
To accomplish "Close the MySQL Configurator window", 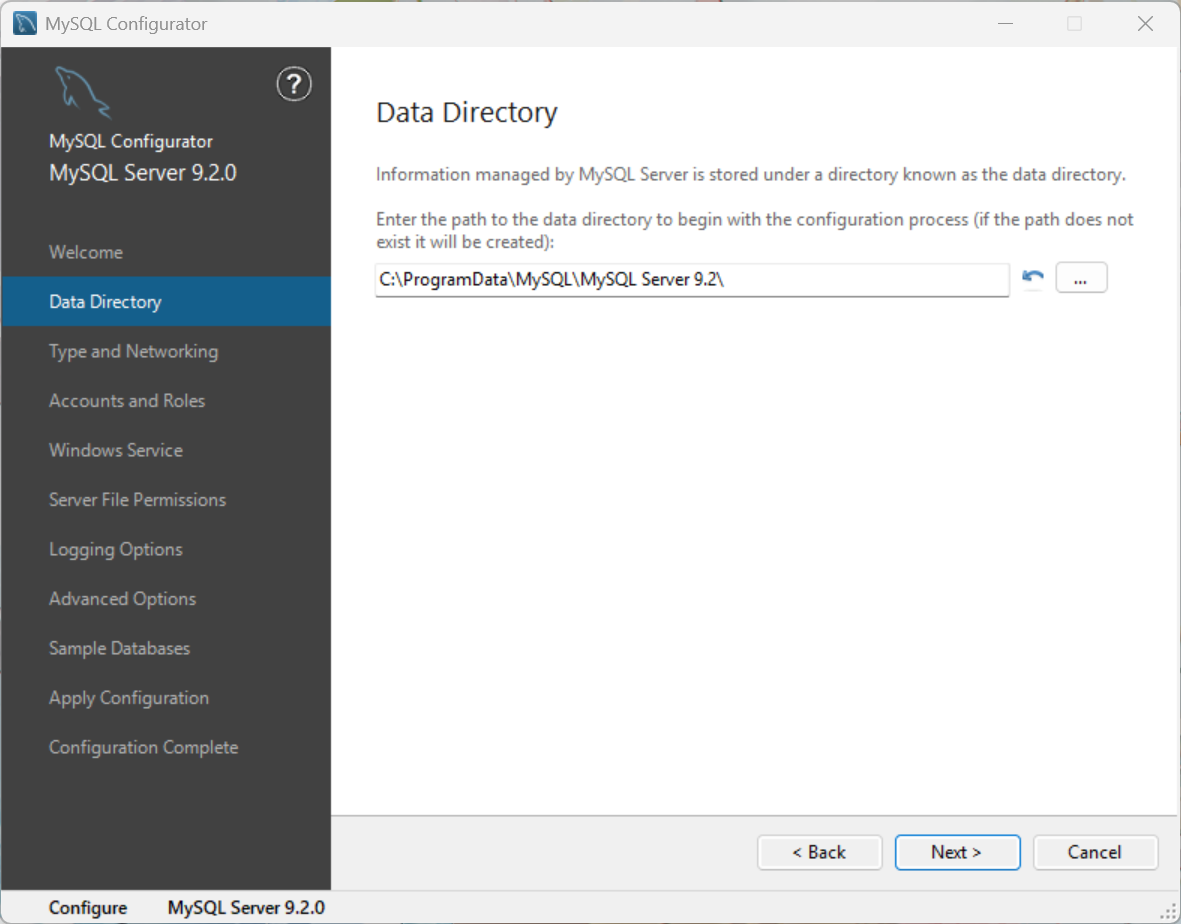I will pos(1146,23).
